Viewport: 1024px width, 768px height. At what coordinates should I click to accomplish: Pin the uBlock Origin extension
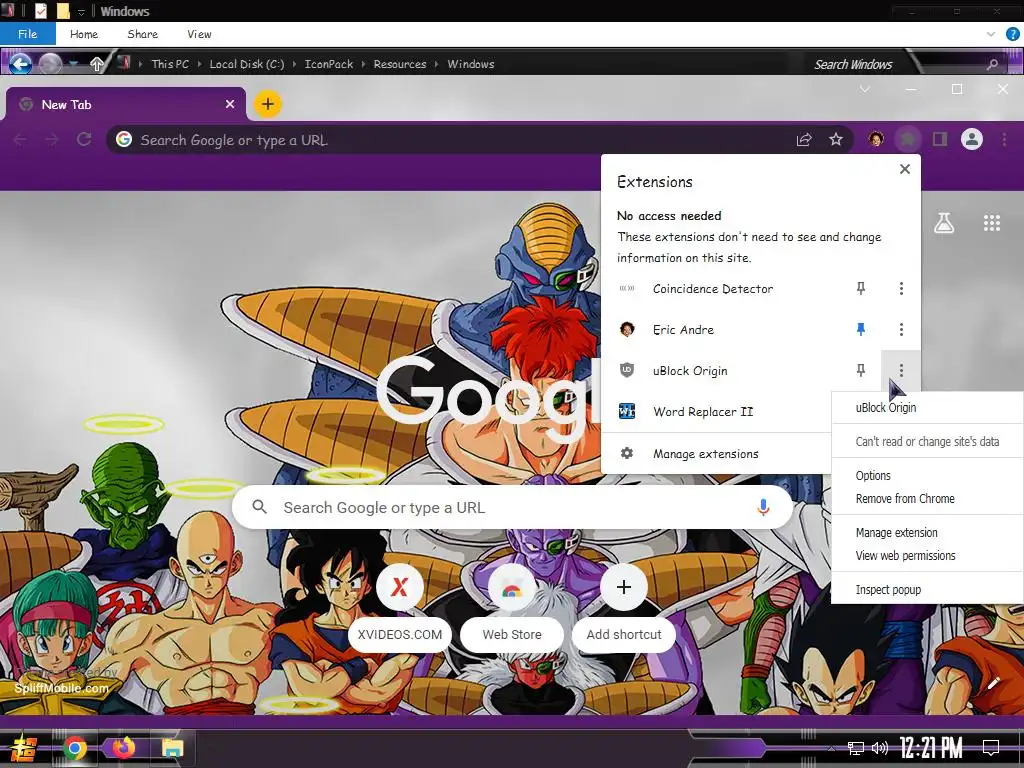click(861, 370)
